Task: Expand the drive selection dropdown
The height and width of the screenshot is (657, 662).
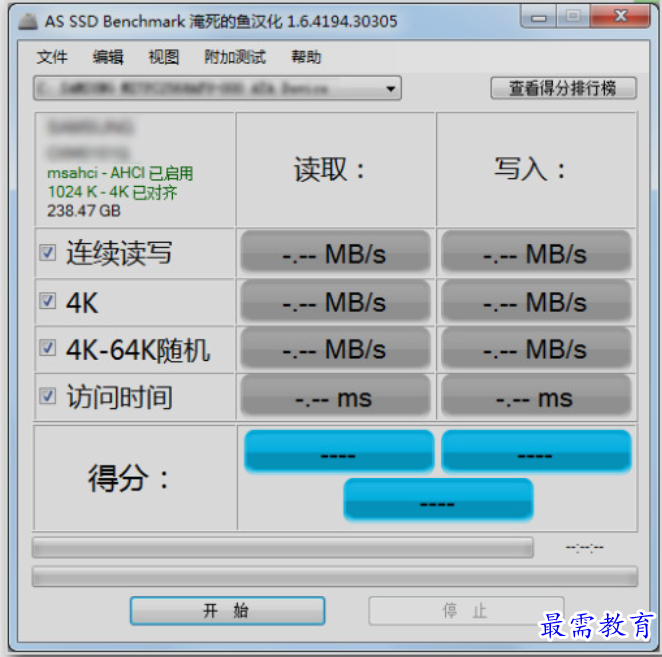Action: pyautogui.click(x=217, y=88)
